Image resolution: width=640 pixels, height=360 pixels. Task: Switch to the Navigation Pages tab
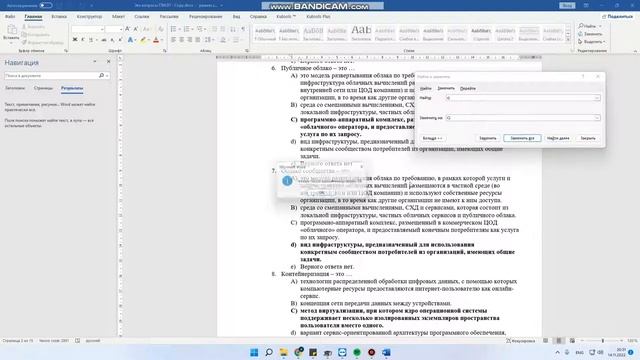pyautogui.click(x=43, y=88)
